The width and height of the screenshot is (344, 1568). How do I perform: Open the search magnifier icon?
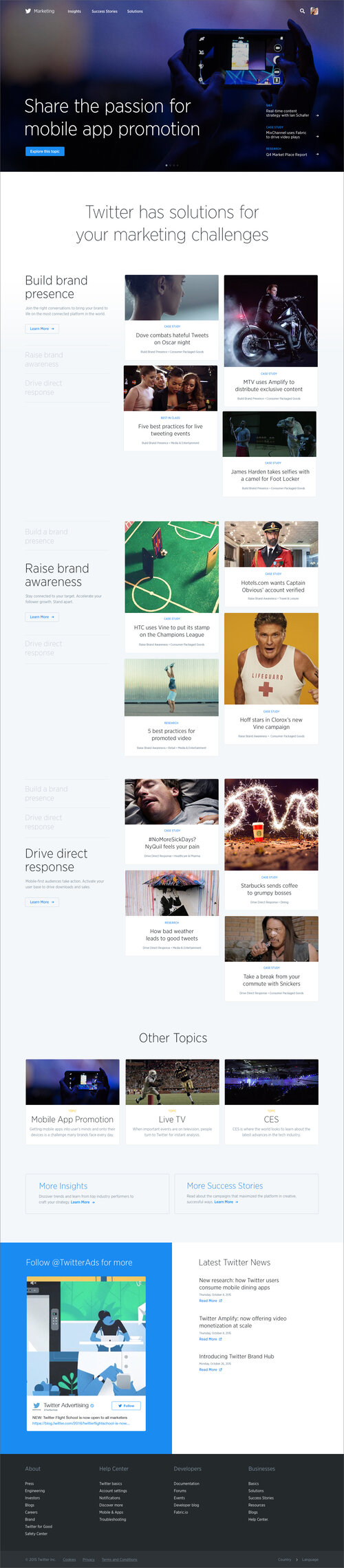coord(302,11)
